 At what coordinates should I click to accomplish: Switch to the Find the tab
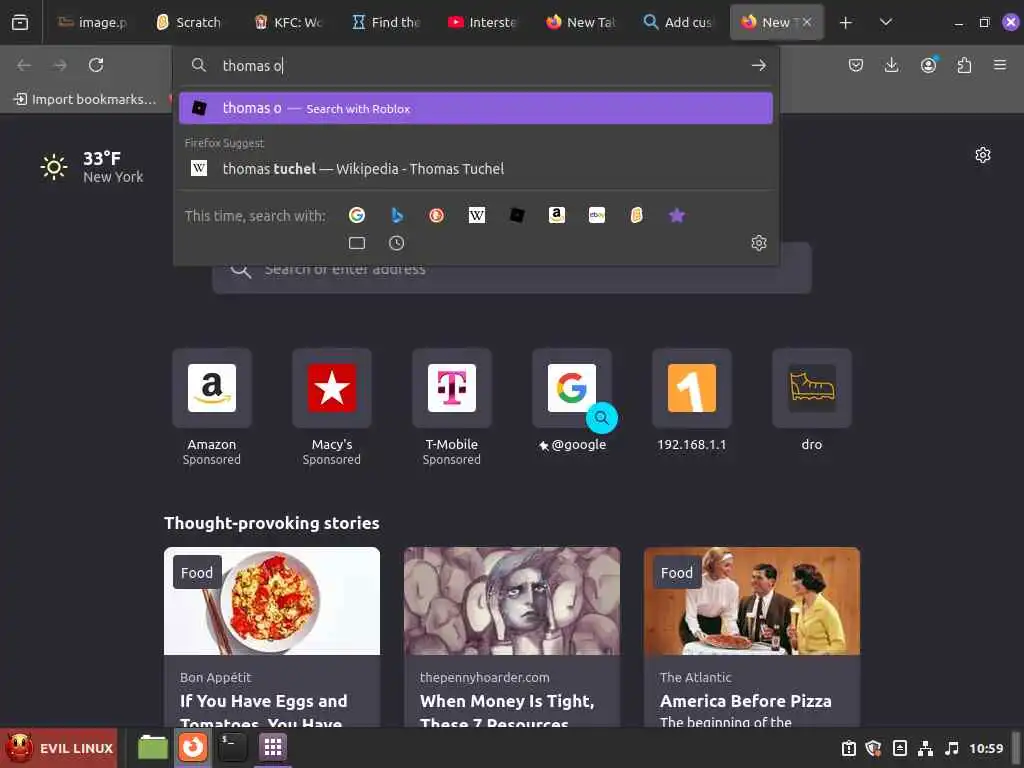[387, 22]
